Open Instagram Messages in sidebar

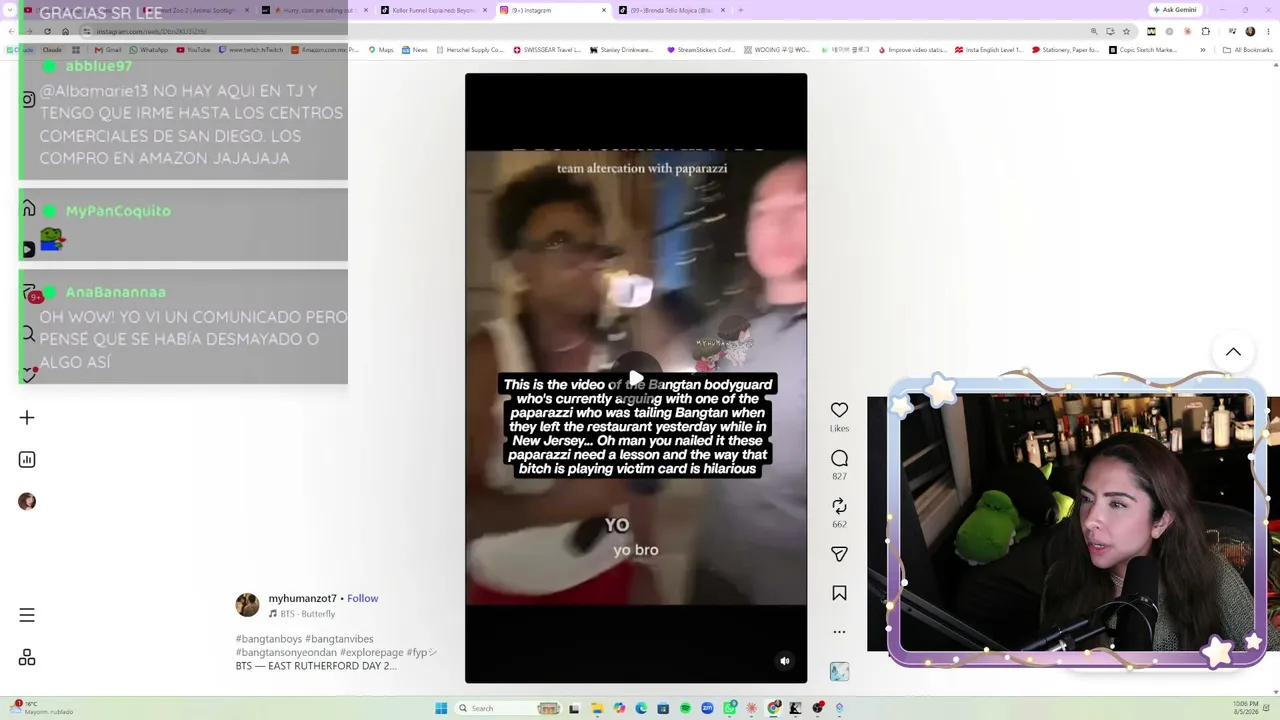pyautogui.click(x=28, y=293)
